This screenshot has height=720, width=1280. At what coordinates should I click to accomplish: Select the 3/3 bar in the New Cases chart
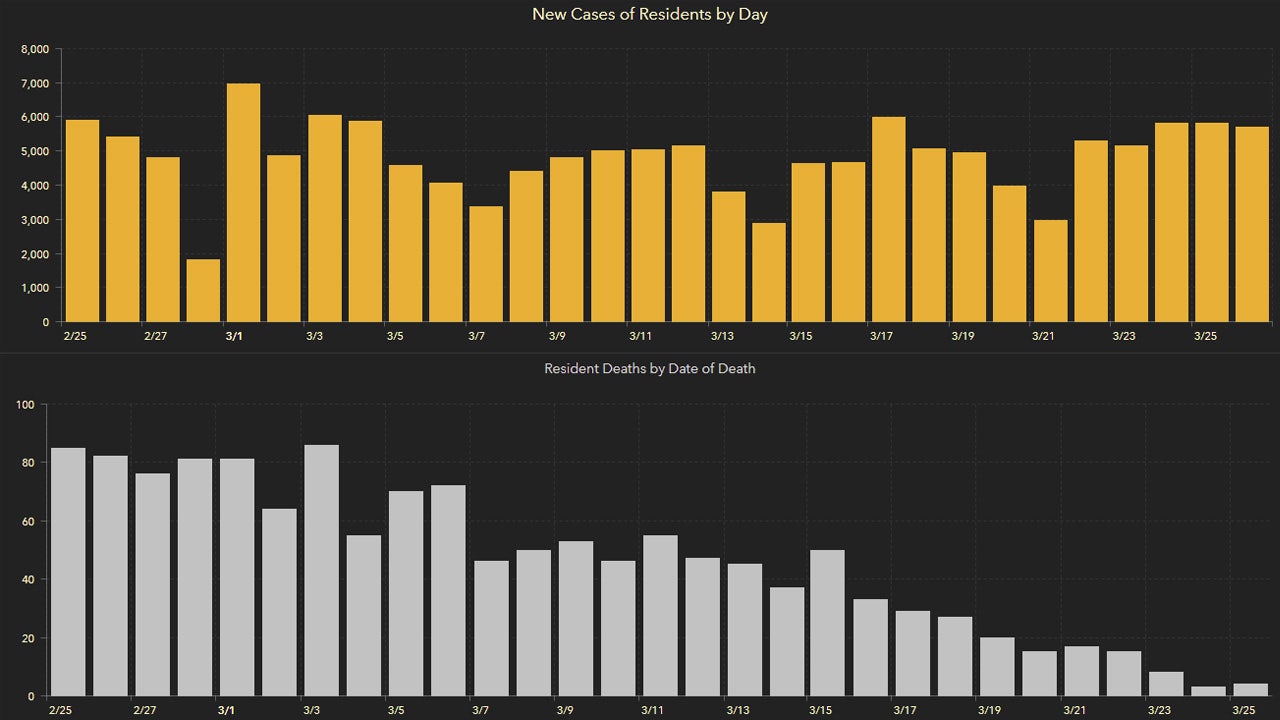(x=324, y=218)
